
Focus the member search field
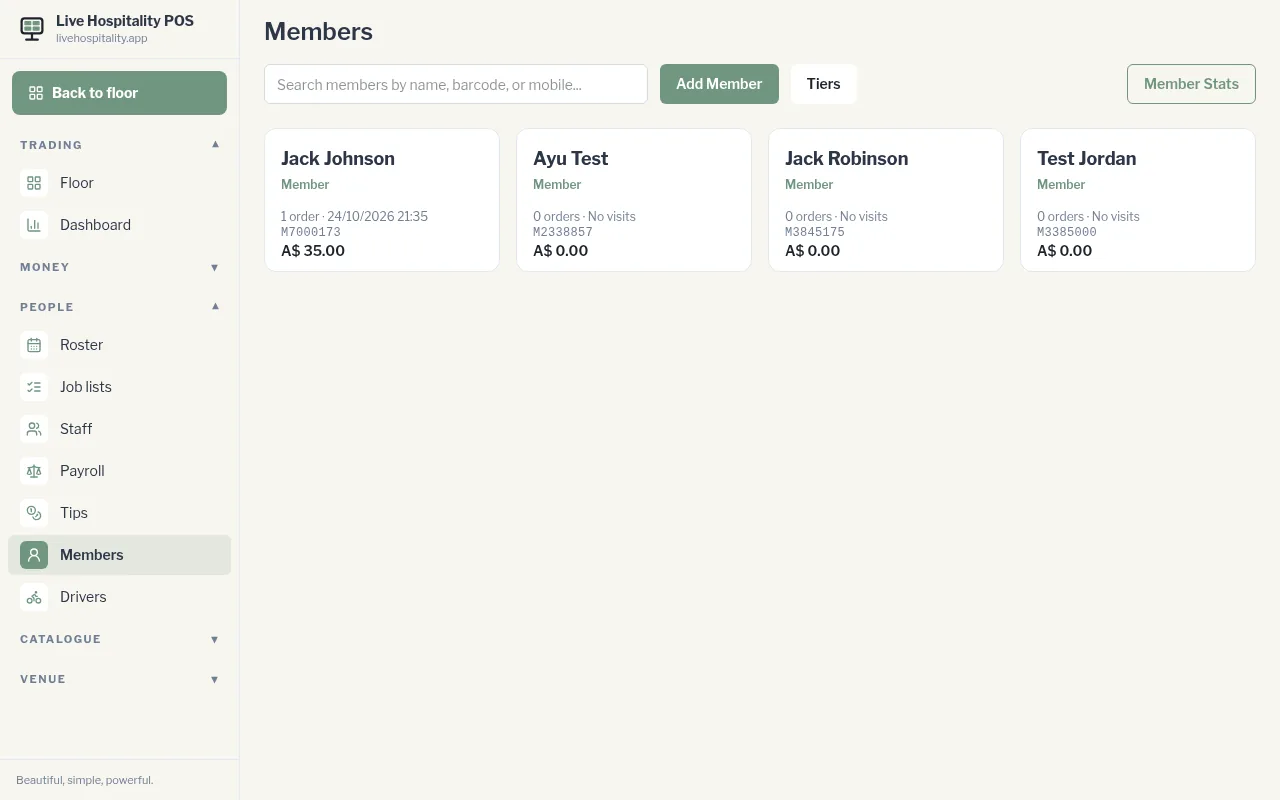(x=456, y=84)
